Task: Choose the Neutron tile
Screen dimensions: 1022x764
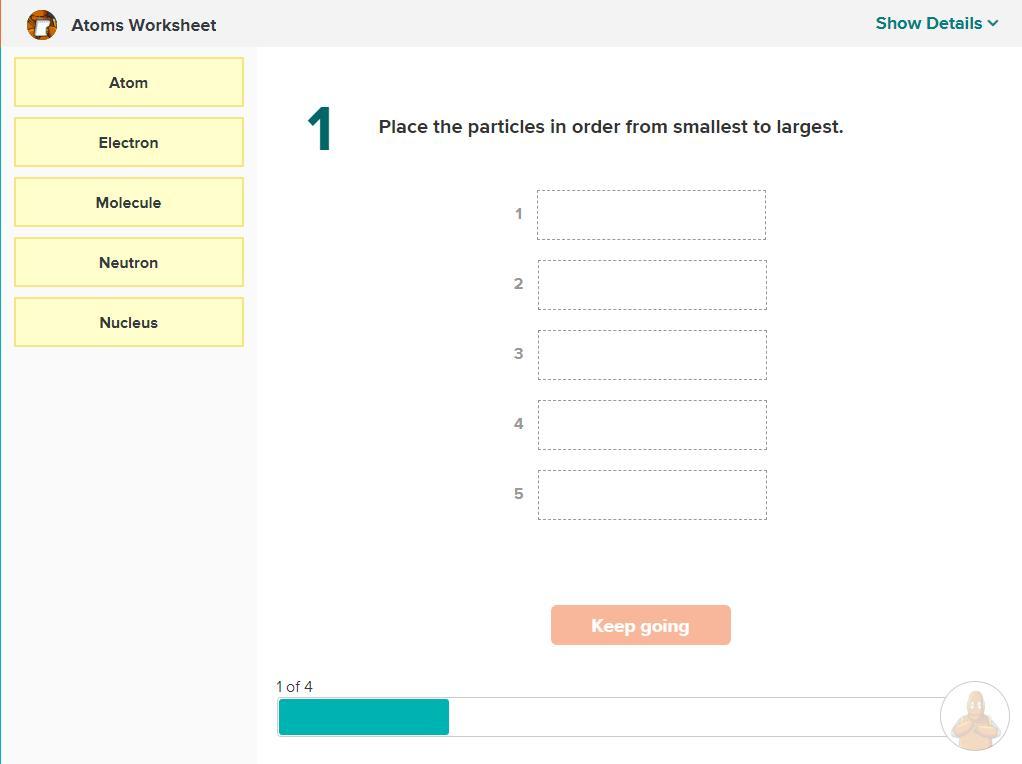Action: pos(129,262)
